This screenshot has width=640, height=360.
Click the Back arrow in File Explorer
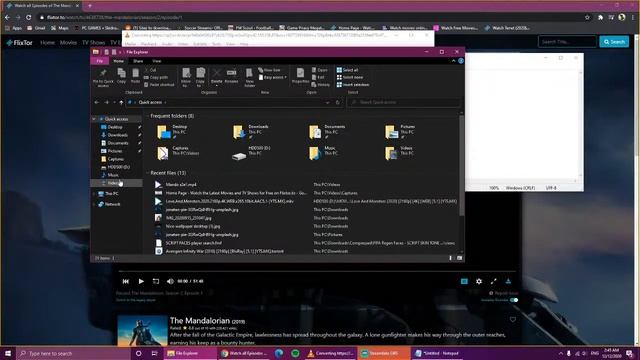coord(97,102)
